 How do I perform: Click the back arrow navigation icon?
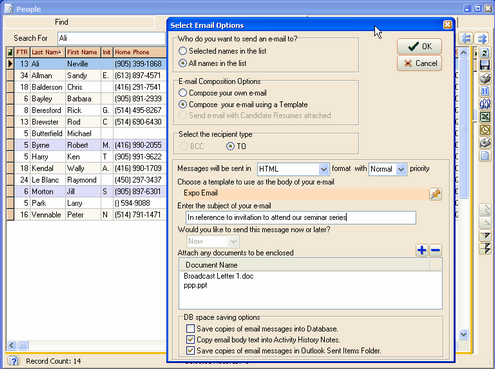point(467,39)
